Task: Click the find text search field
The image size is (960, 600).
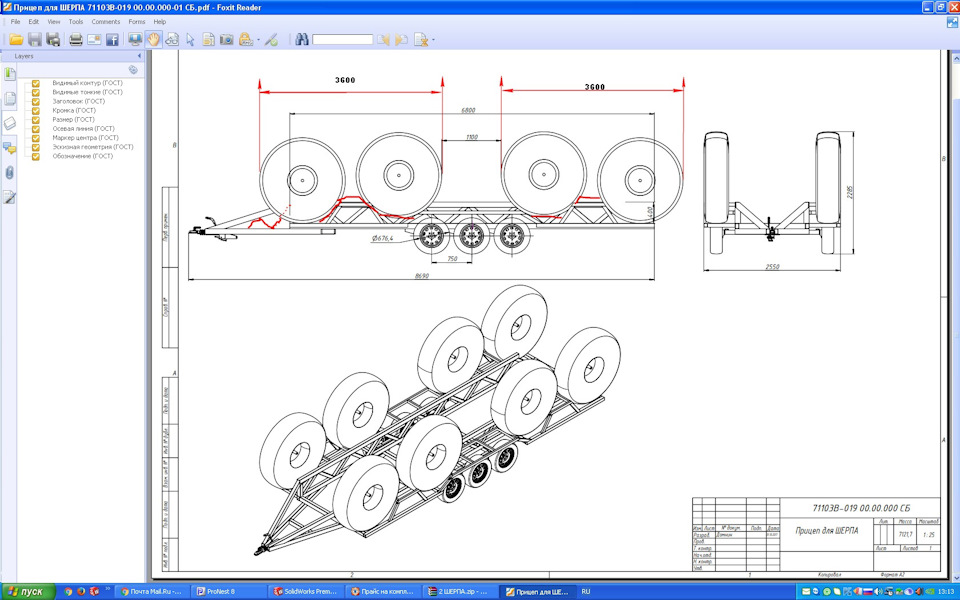Action: [342, 40]
